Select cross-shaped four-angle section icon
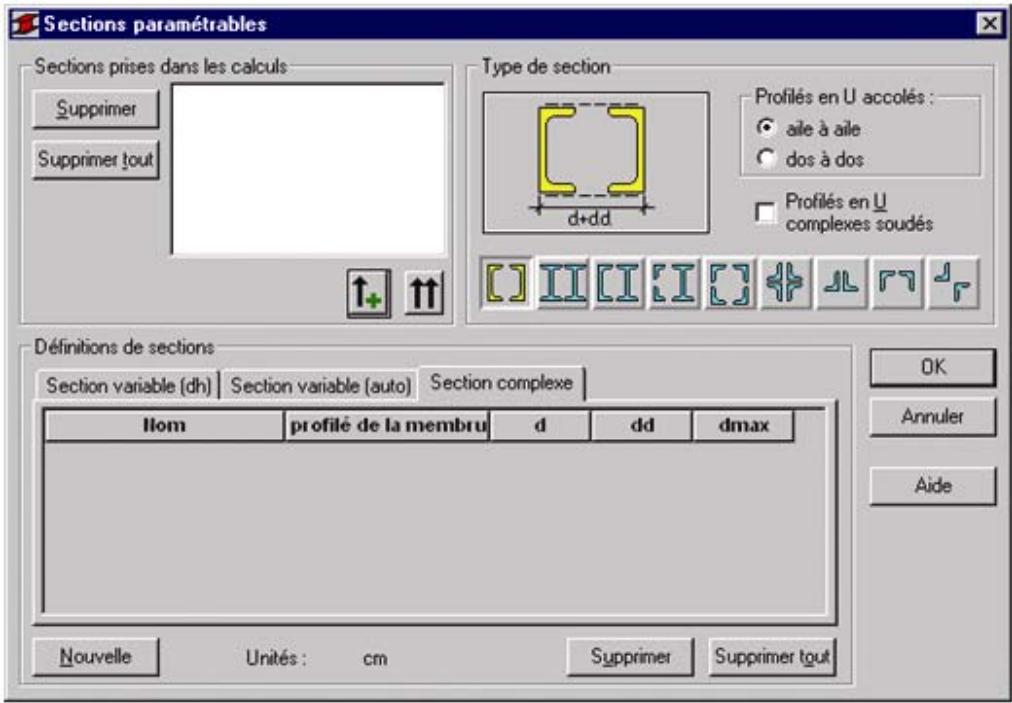Viewport: 1012px width, 703px height. coord(785,283)
